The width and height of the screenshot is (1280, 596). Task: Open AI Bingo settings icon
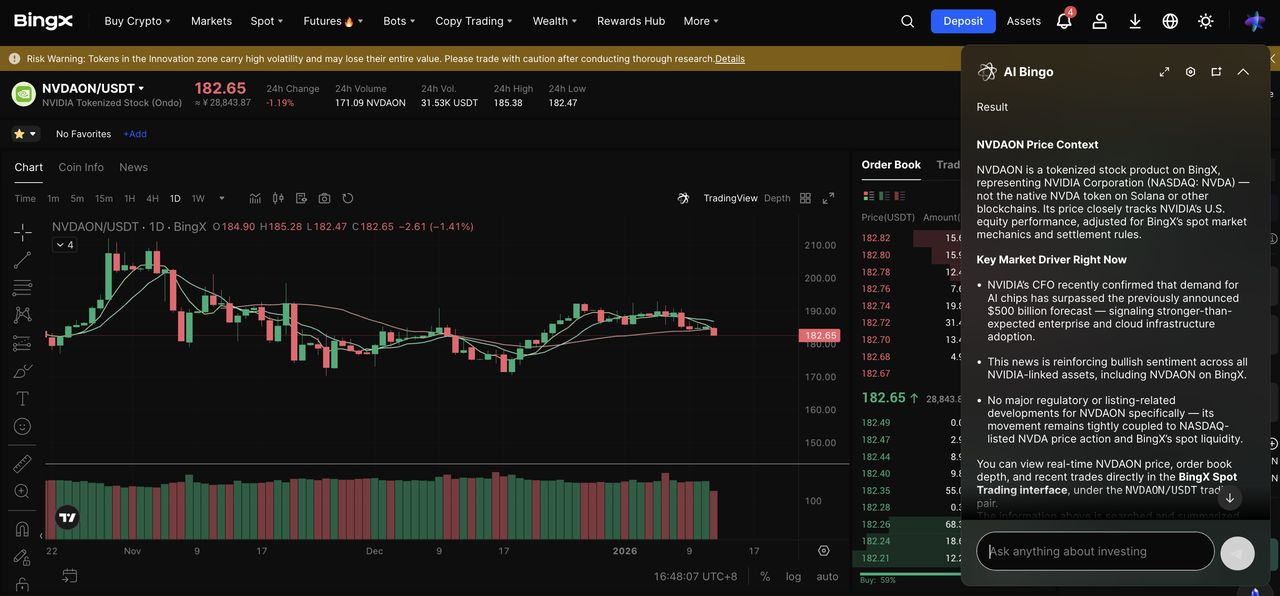tap(1190, 72)
